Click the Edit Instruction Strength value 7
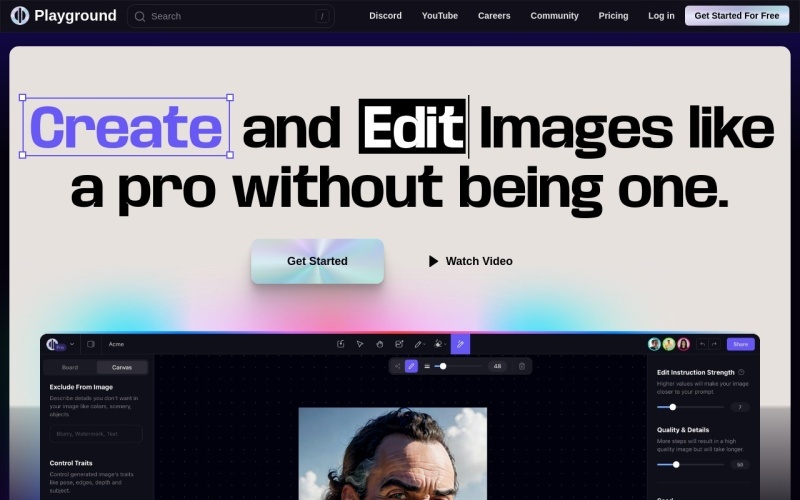This screenshot has height=500, width=800. [x=740, y=407]
